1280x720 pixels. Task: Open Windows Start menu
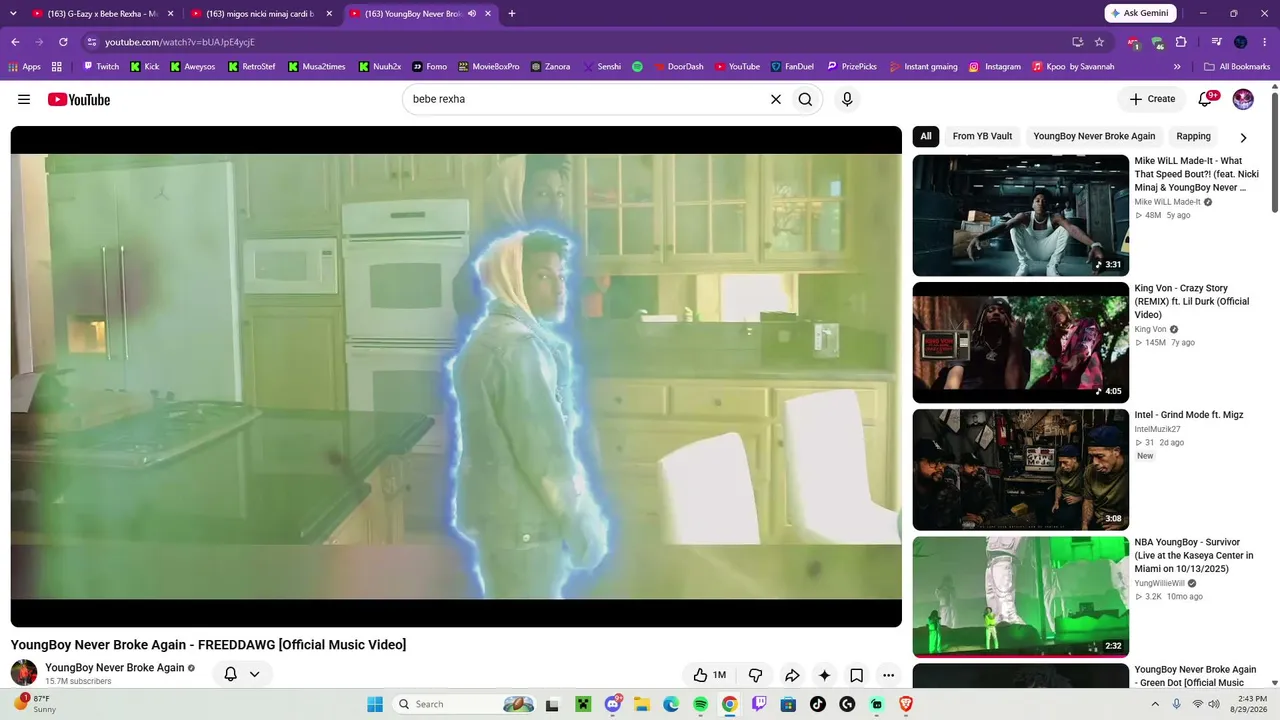[375, 704]
